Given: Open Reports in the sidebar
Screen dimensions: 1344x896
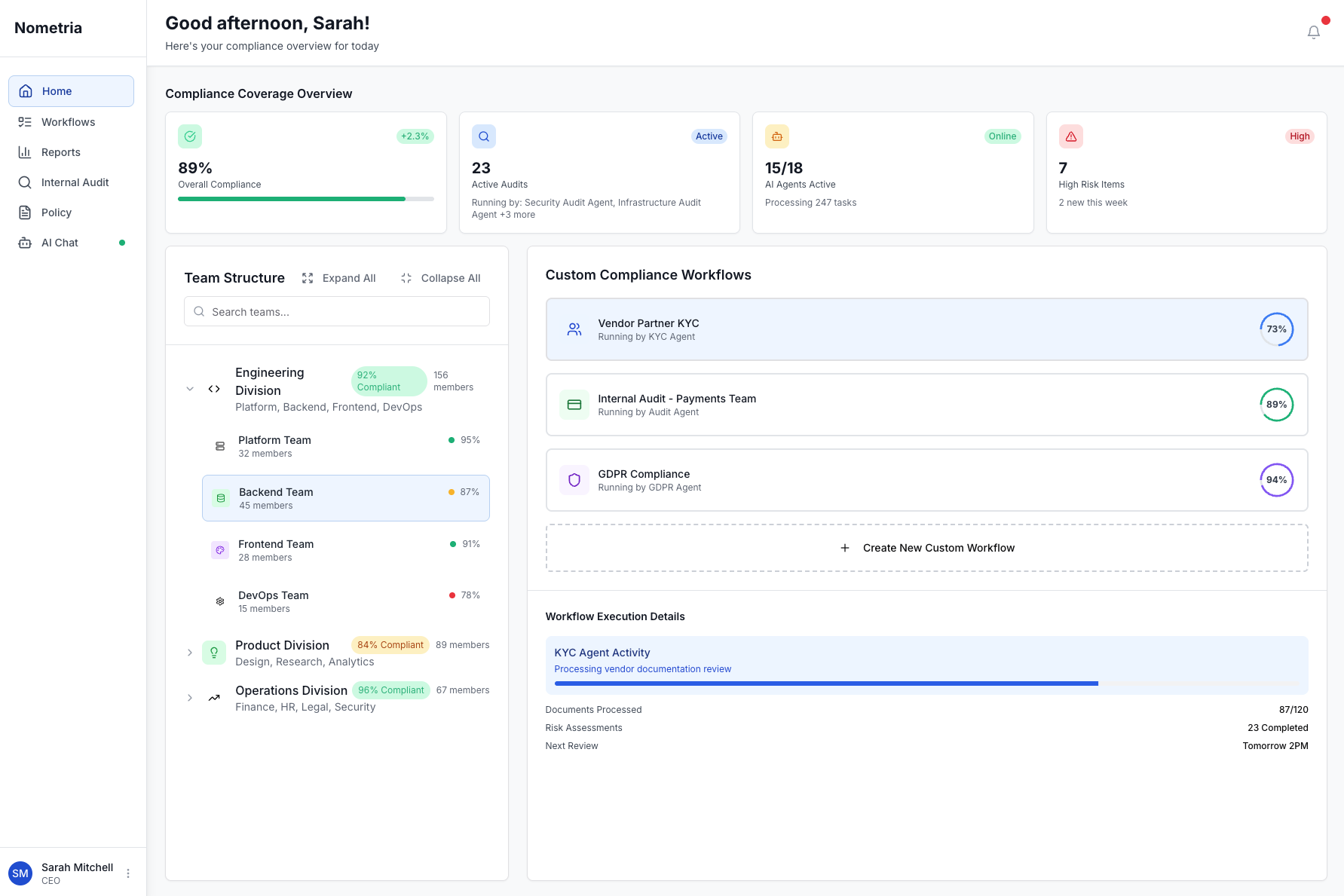Looking at the screenshot, I should pos(72,152).
